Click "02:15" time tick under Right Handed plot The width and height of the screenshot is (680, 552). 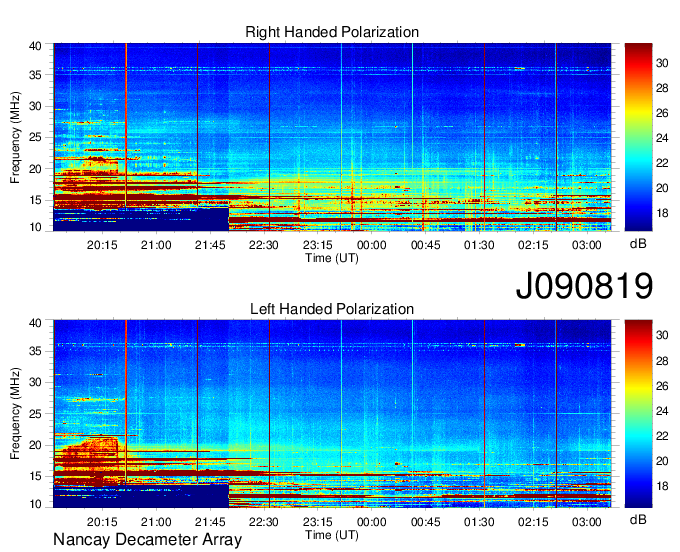click(x=533, y=245)
